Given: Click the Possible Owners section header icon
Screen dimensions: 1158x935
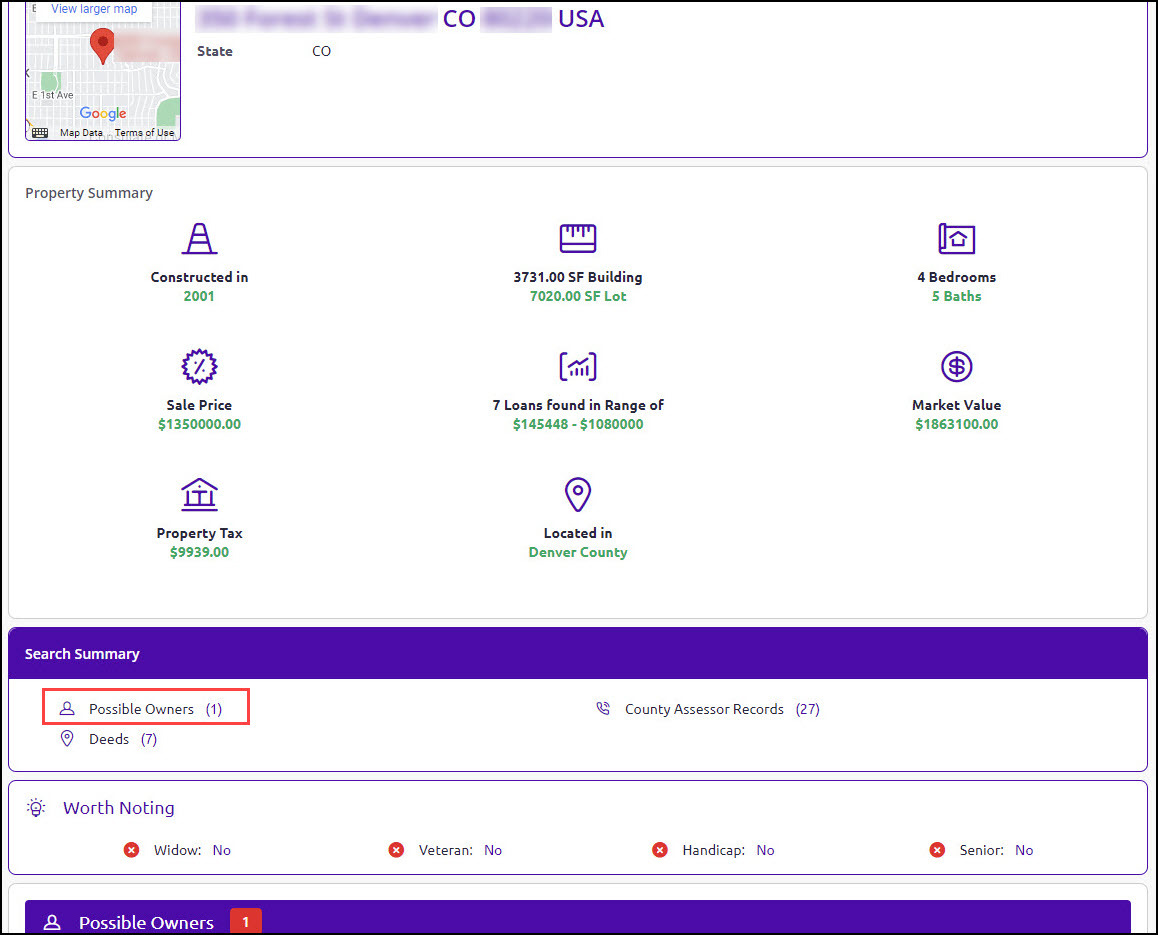Looking at the screenshot, I should [52, 922].
